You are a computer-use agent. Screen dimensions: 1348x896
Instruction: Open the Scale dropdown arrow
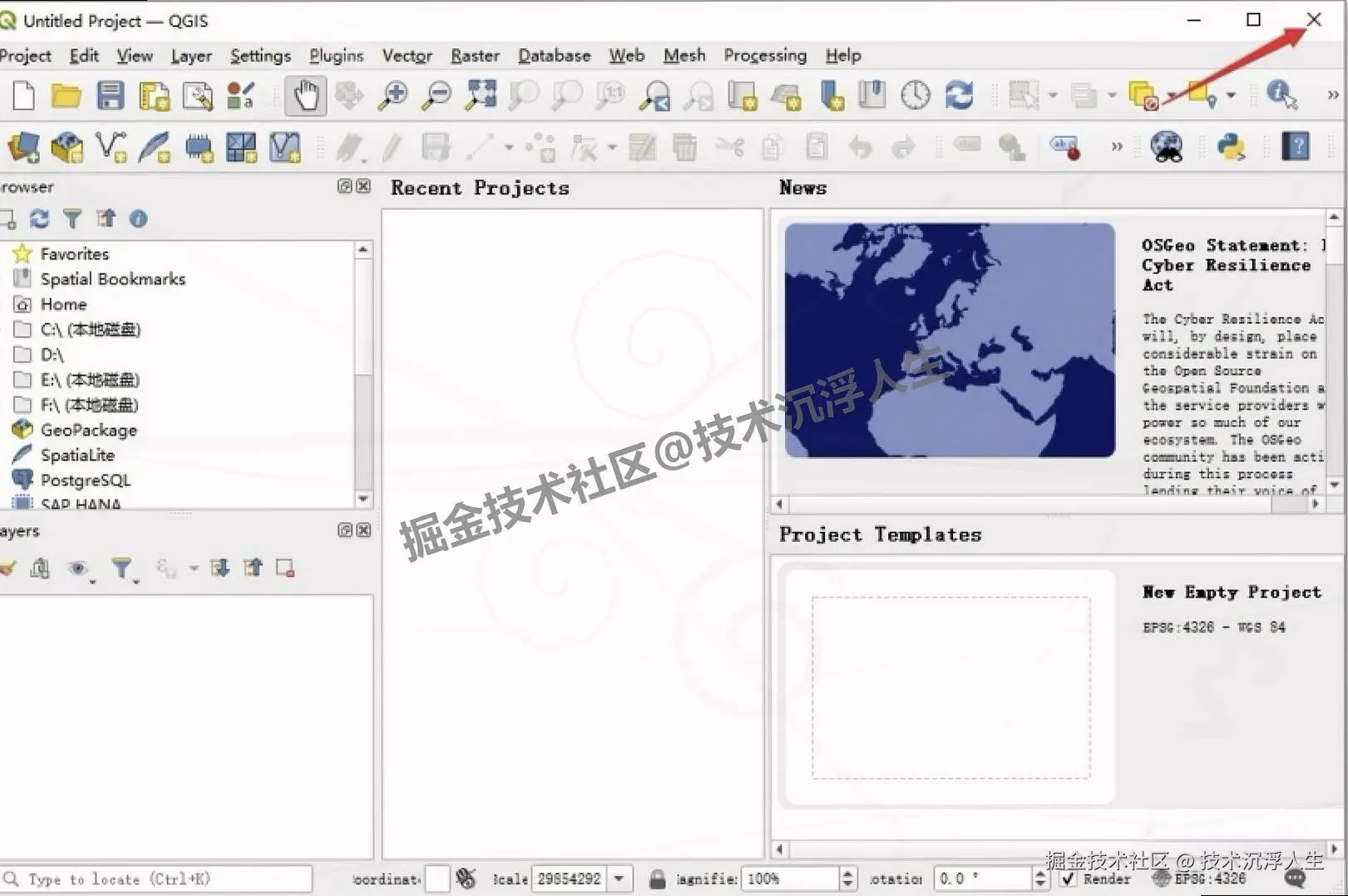619,879
